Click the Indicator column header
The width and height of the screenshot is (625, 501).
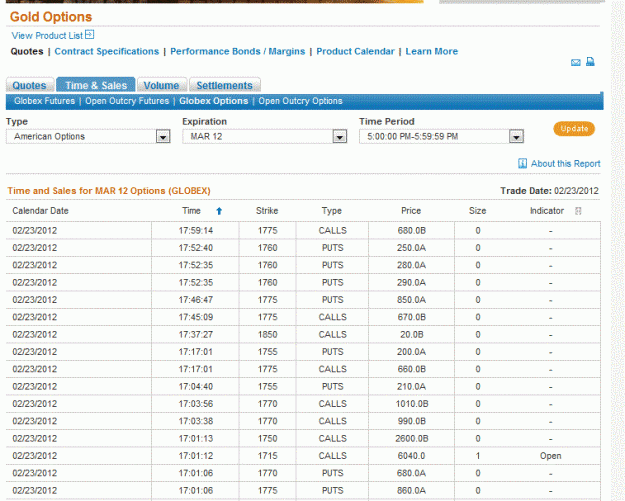click(546, 211)
